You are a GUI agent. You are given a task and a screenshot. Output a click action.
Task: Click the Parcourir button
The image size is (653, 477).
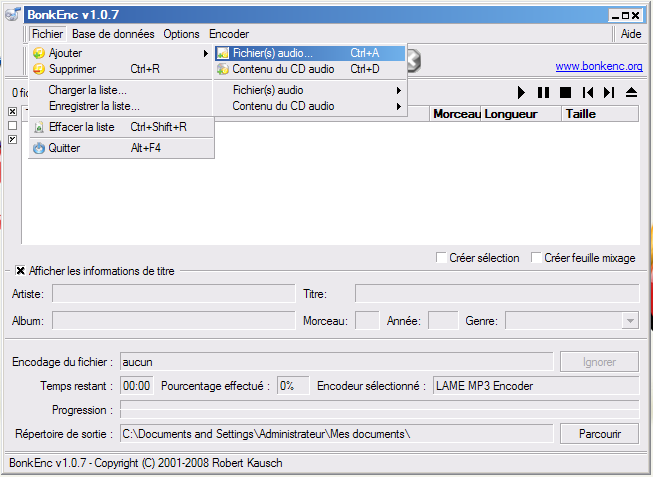pos(599,434)
